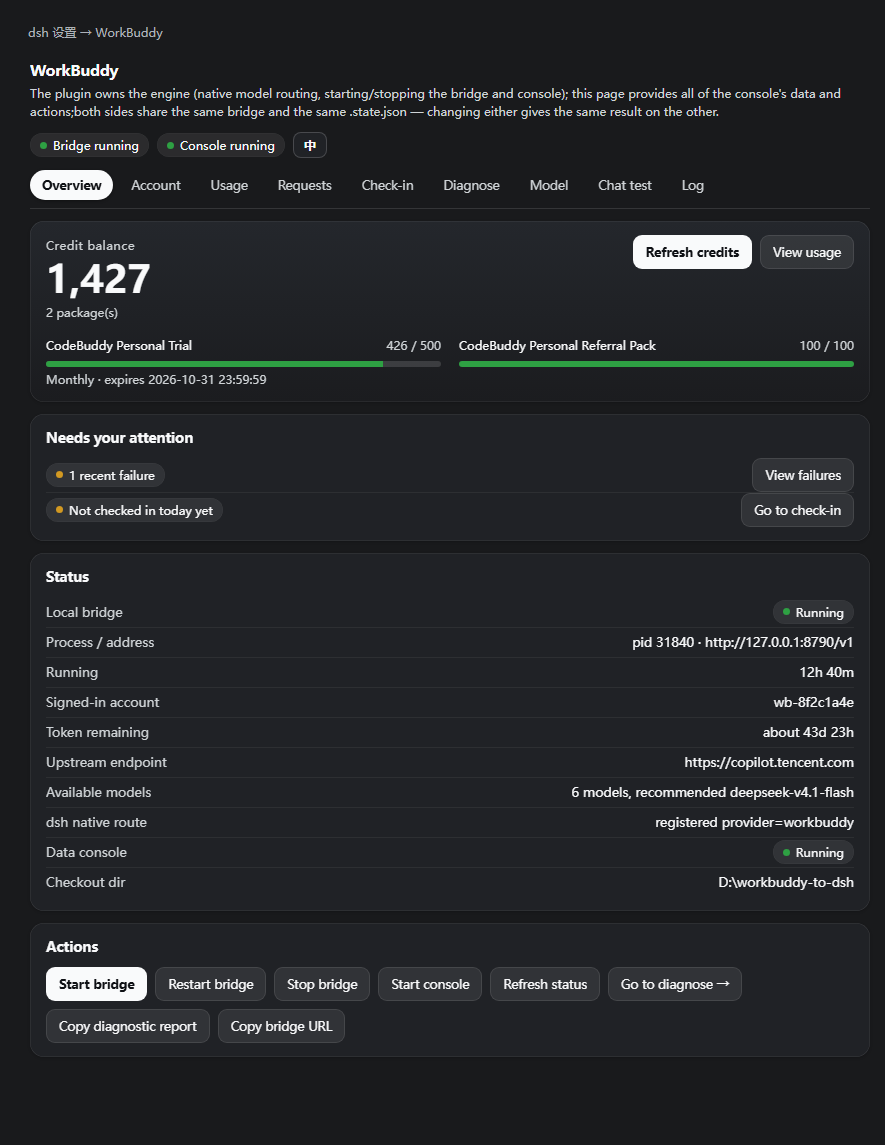Click Go to check-in button
This screenshot has width=885, height=1145.
[797, 510]
